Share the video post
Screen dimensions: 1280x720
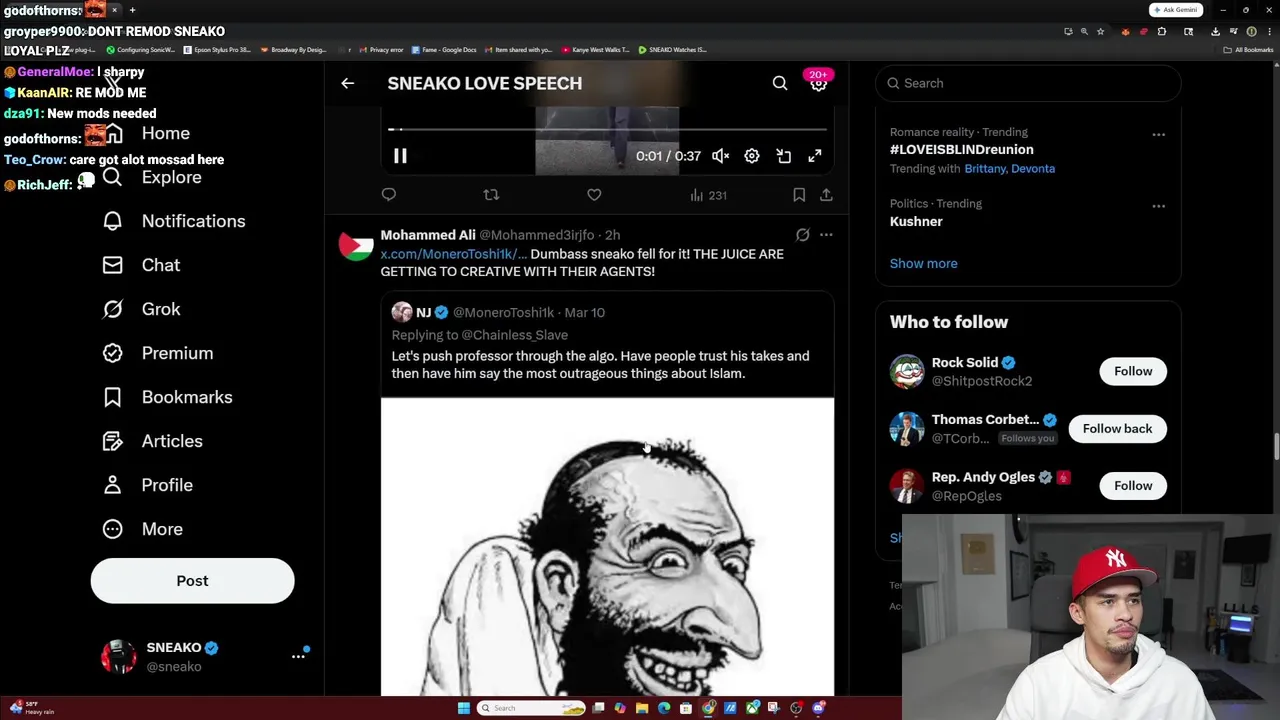pos(826,195)
